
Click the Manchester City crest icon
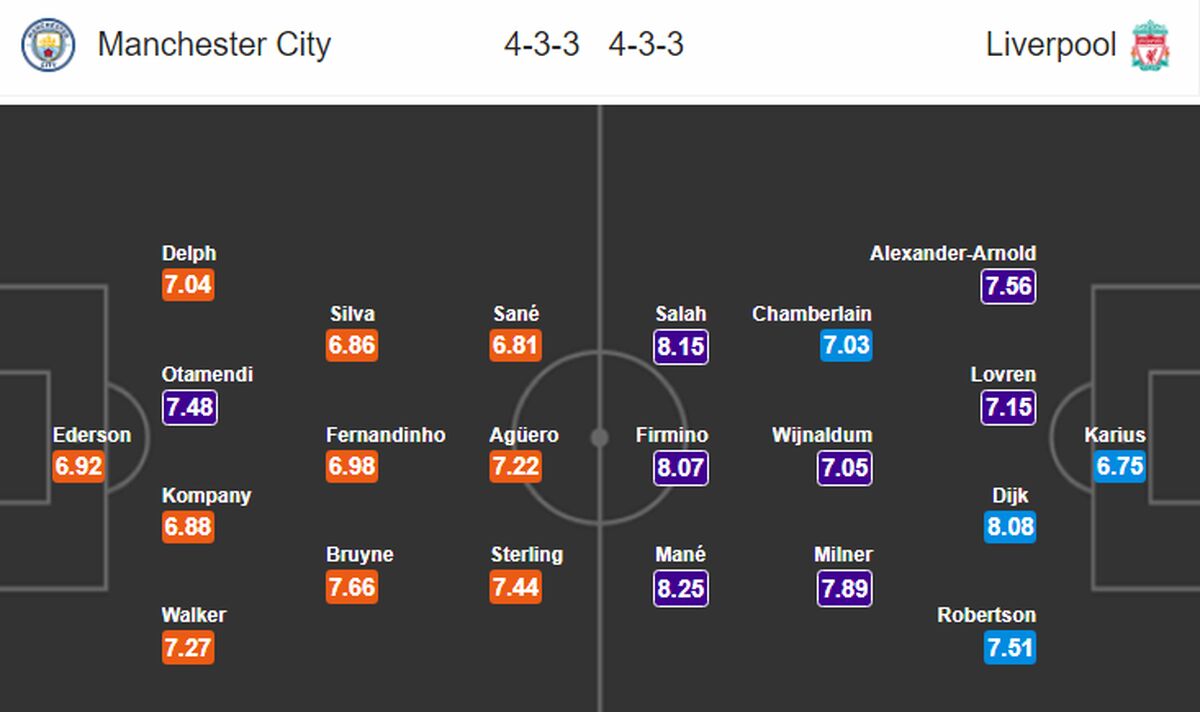48,45
